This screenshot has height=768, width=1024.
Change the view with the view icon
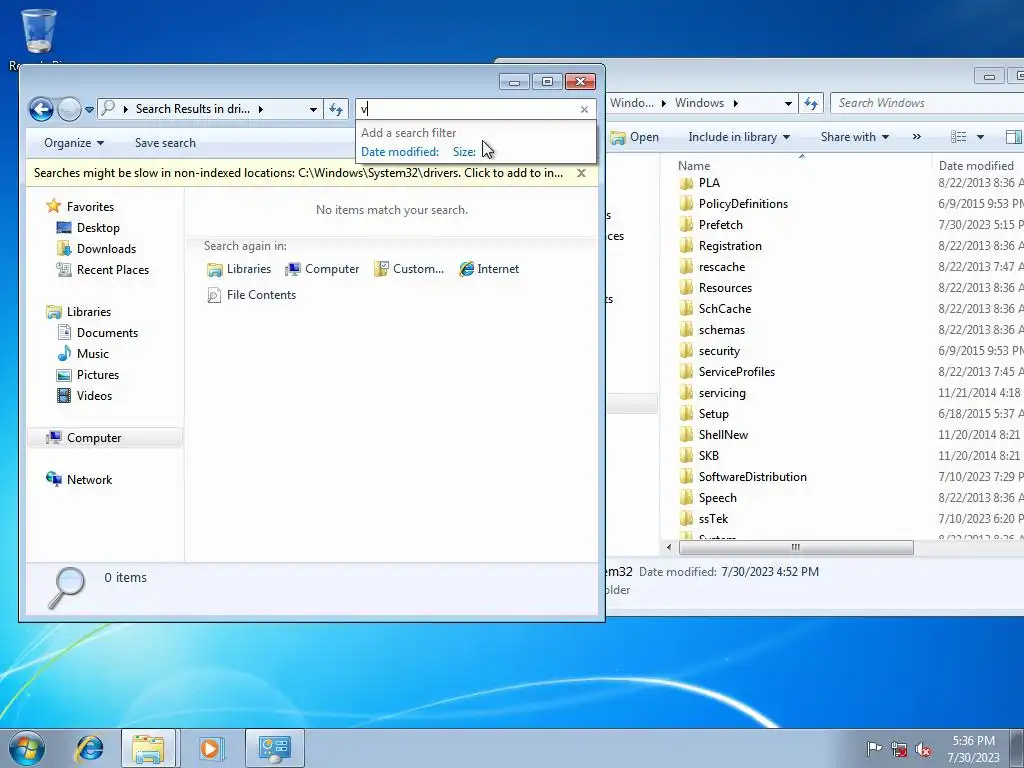(958, 136)
